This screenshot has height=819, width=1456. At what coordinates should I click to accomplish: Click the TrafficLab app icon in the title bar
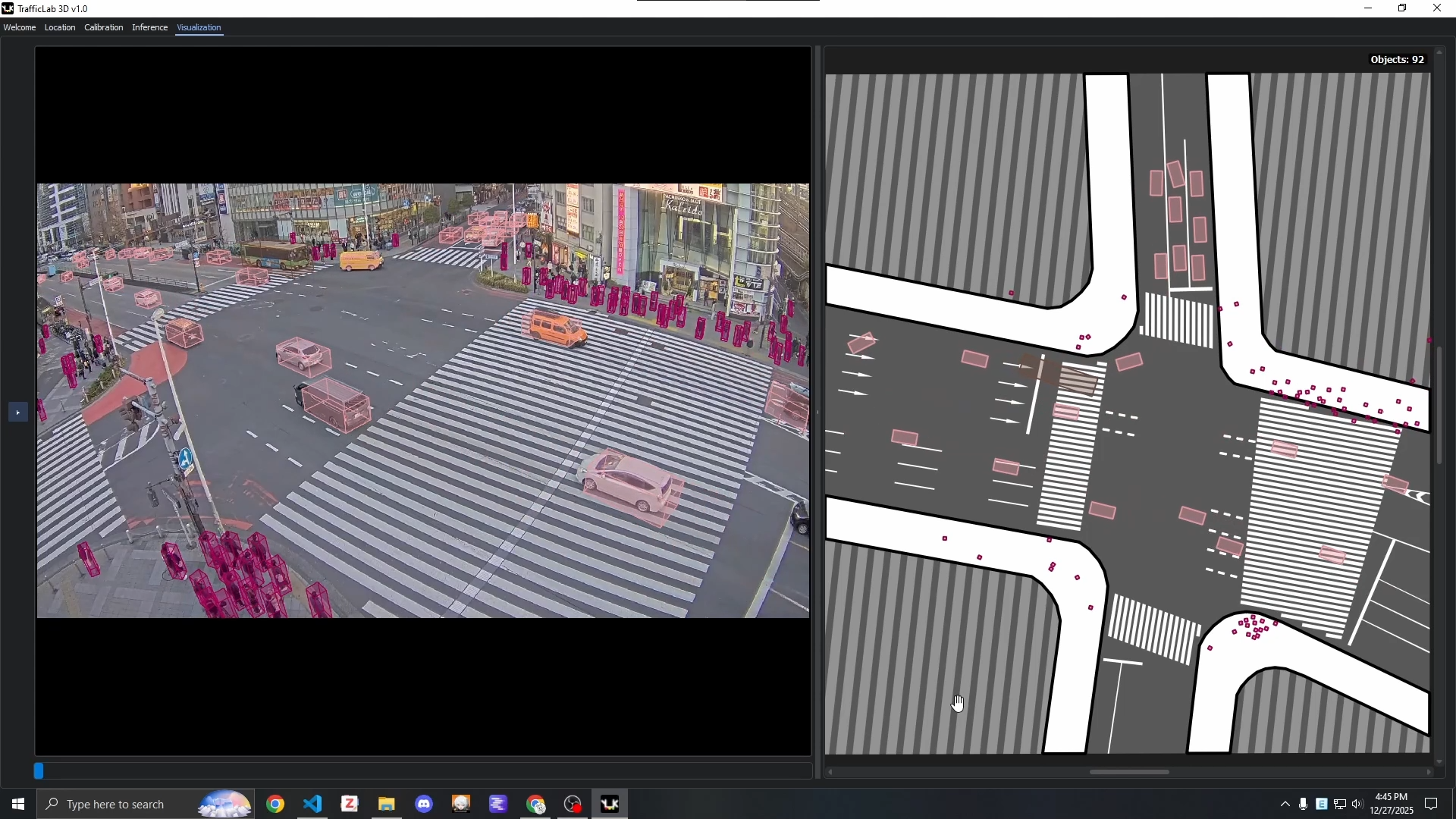(8, 8)
